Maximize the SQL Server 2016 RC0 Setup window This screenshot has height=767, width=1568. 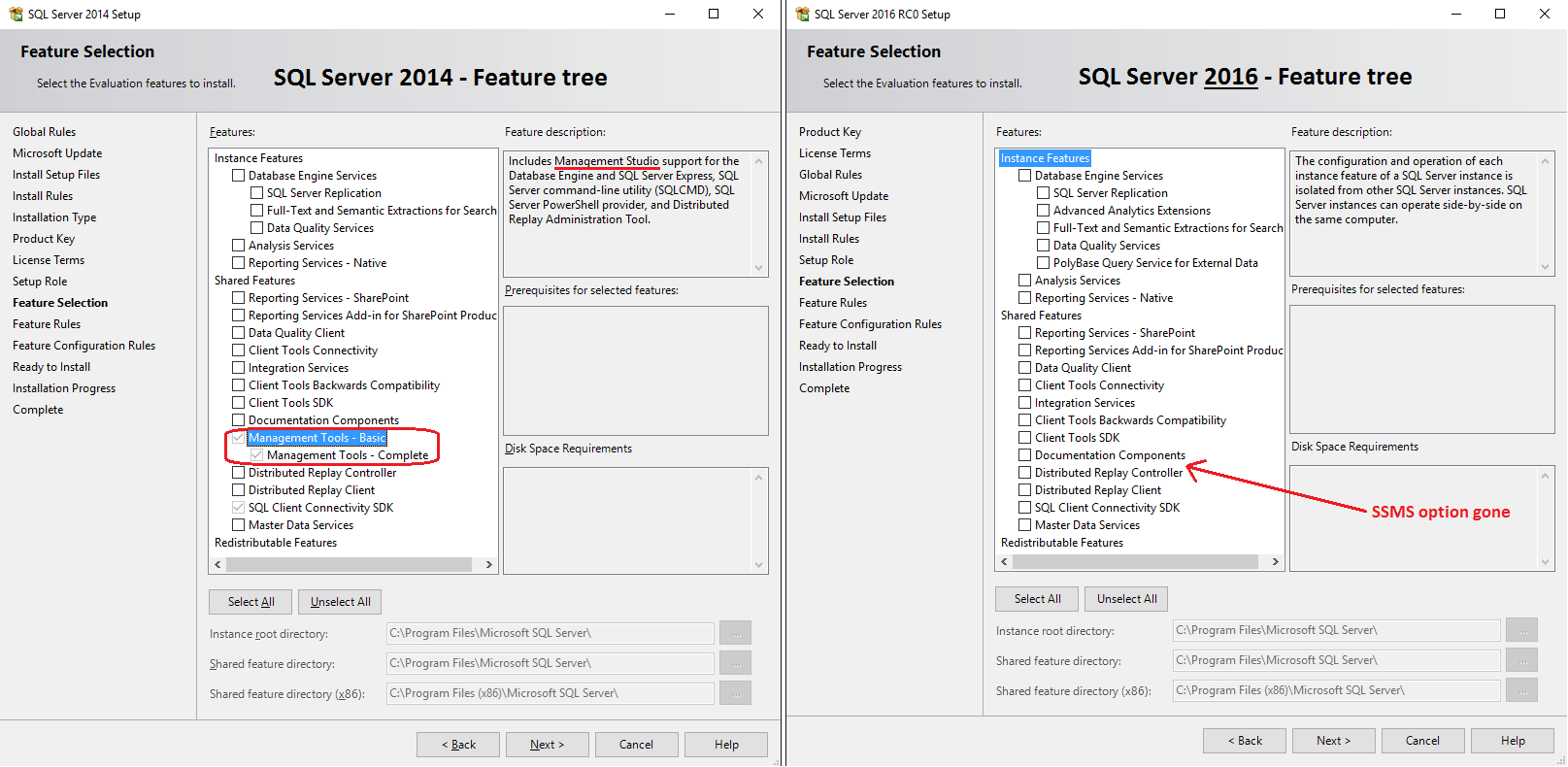tap(1500, 14)
